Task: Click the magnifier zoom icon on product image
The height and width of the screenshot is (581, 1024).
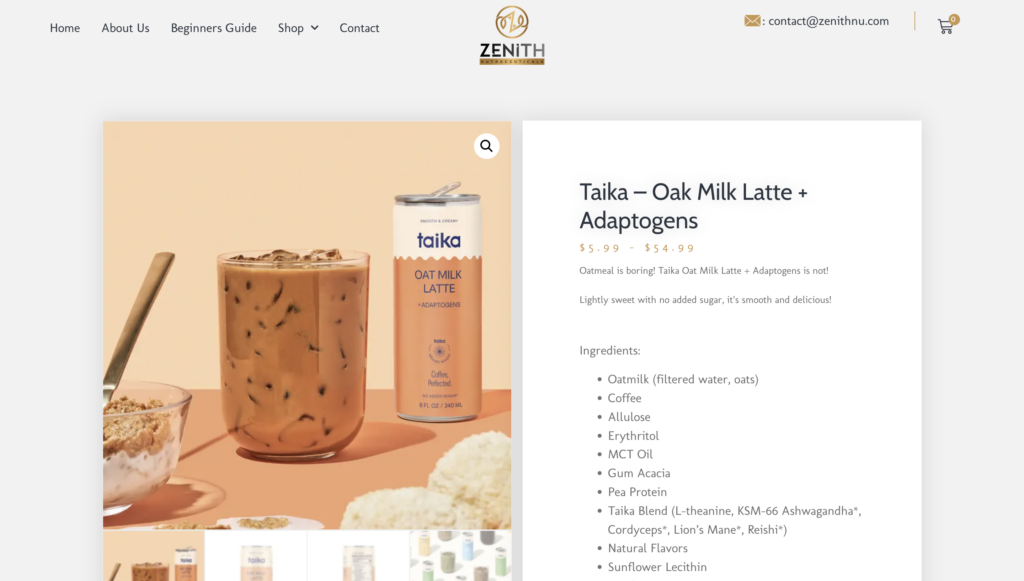Action: 487,146
